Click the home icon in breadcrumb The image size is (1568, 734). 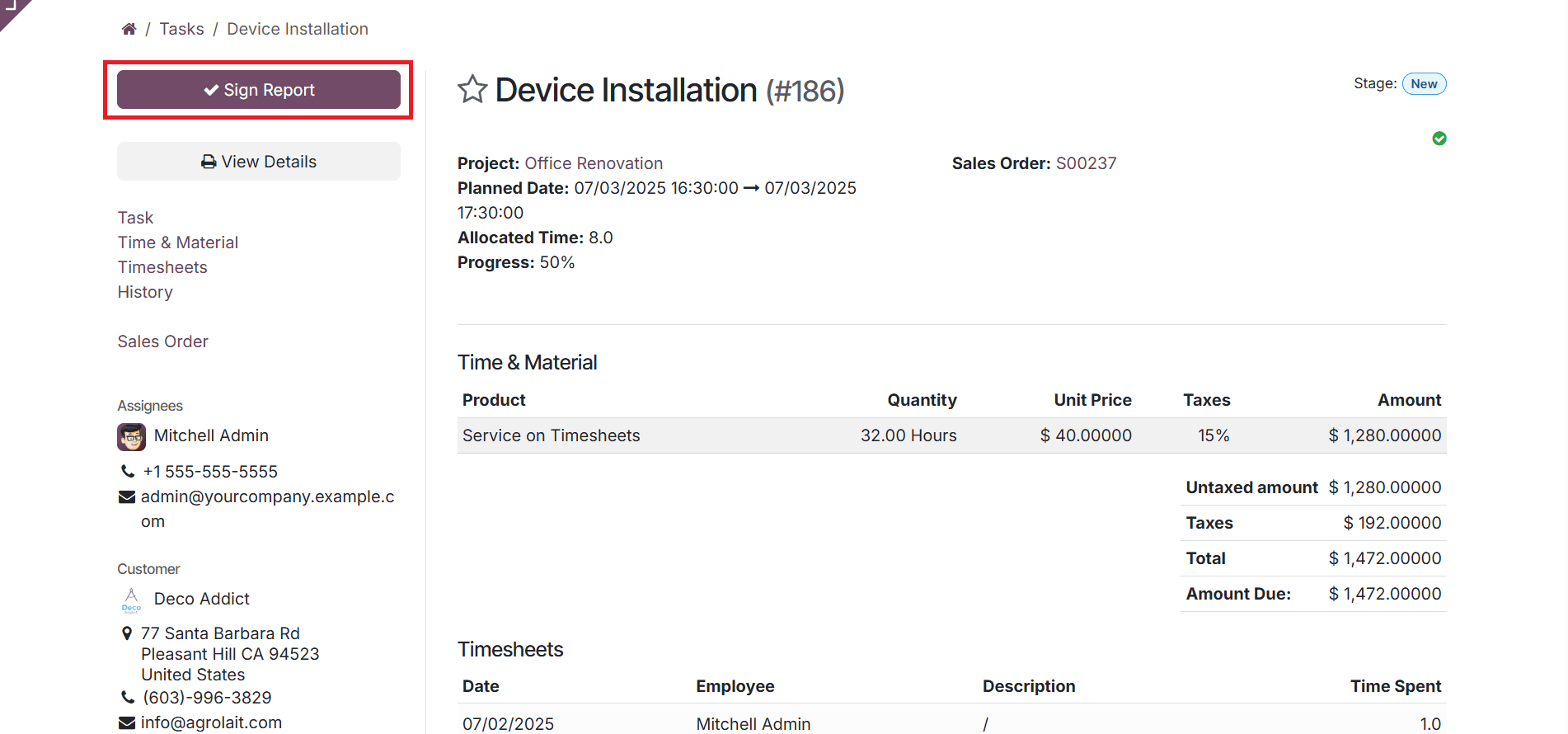129,29
